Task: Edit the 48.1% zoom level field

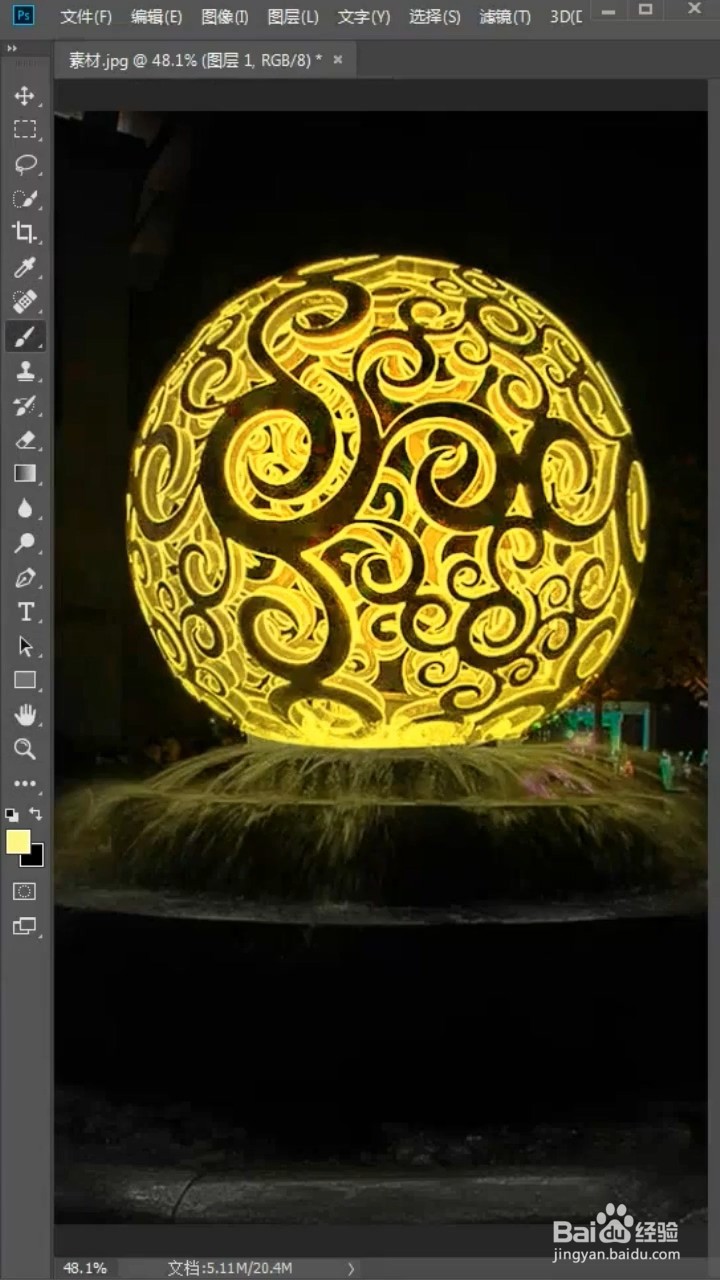Action: [x=85, y=1268]
